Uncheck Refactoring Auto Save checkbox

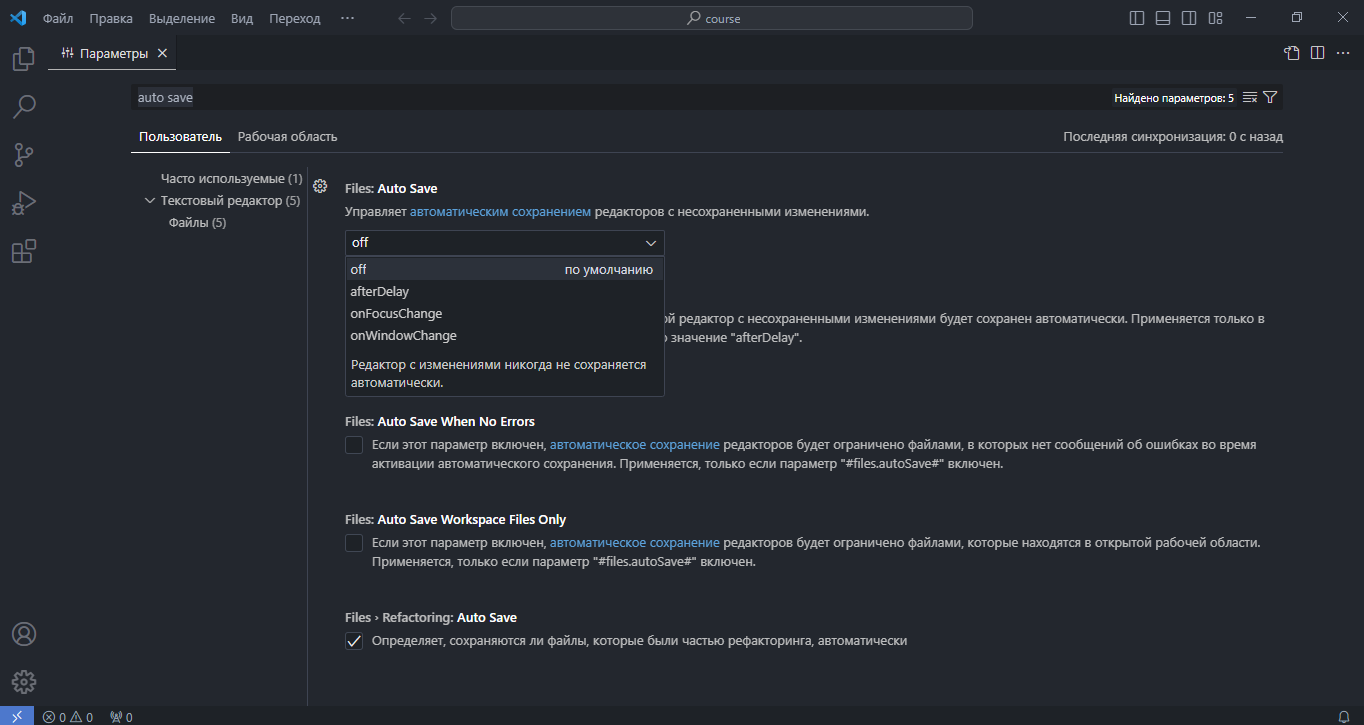click(x=354, y=641)
